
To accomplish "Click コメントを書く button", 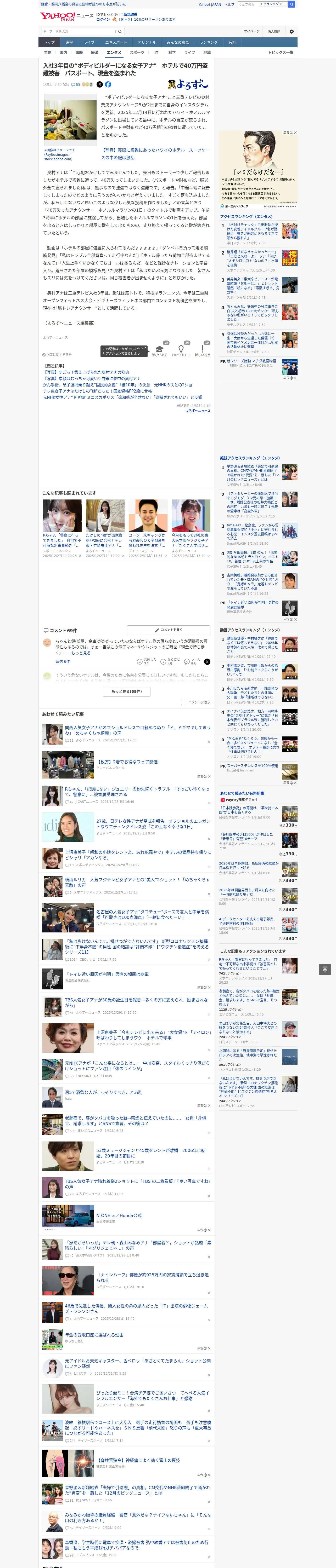I will pyautogui.click(x=169, y=630).
